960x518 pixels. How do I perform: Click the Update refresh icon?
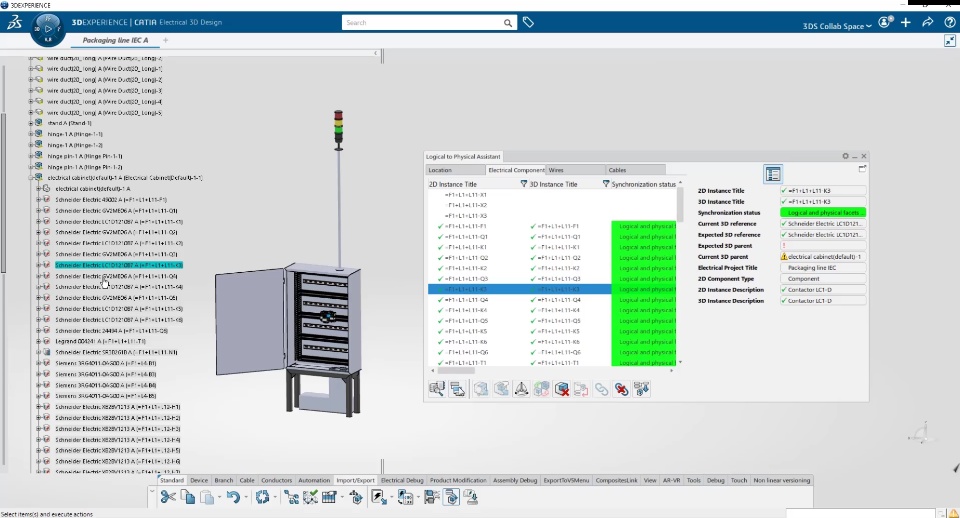point(263,497)
